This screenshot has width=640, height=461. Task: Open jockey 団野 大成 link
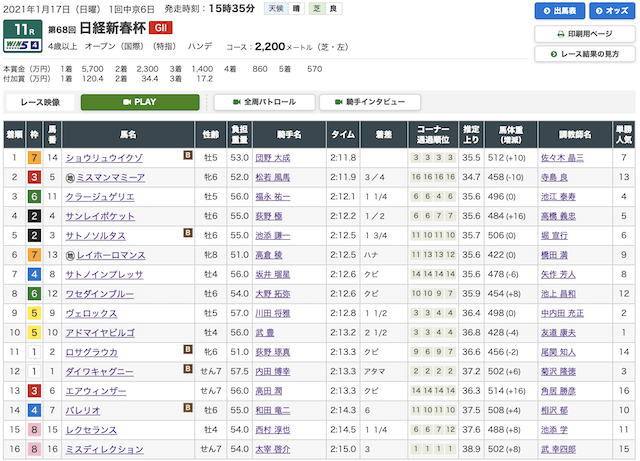pos(273,158)
